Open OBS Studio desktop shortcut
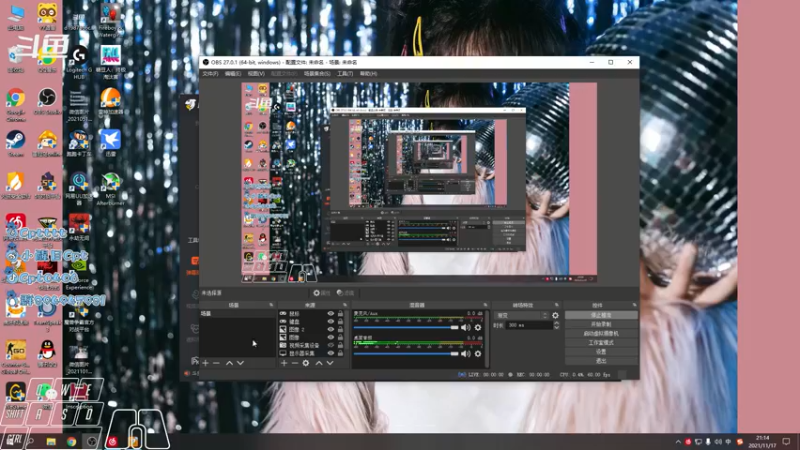 click(x=47, y=101)
